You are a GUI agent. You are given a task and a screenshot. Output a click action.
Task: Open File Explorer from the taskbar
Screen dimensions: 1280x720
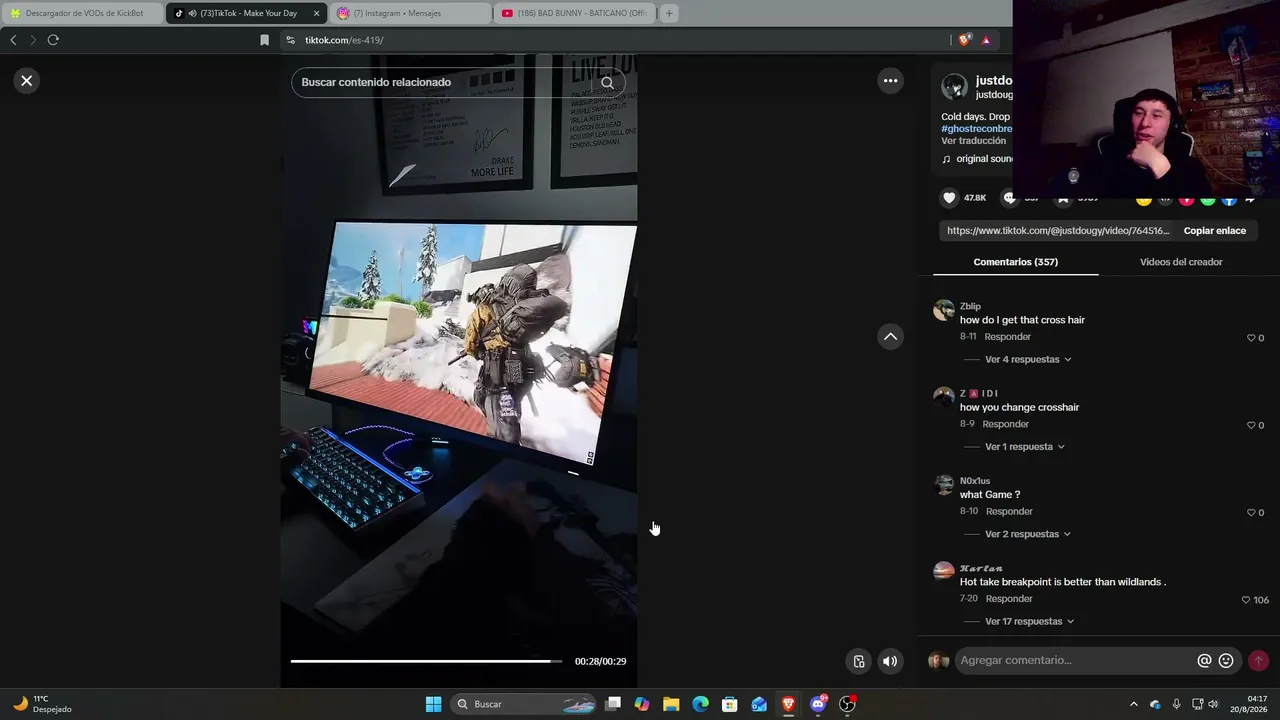pos(671,704)
